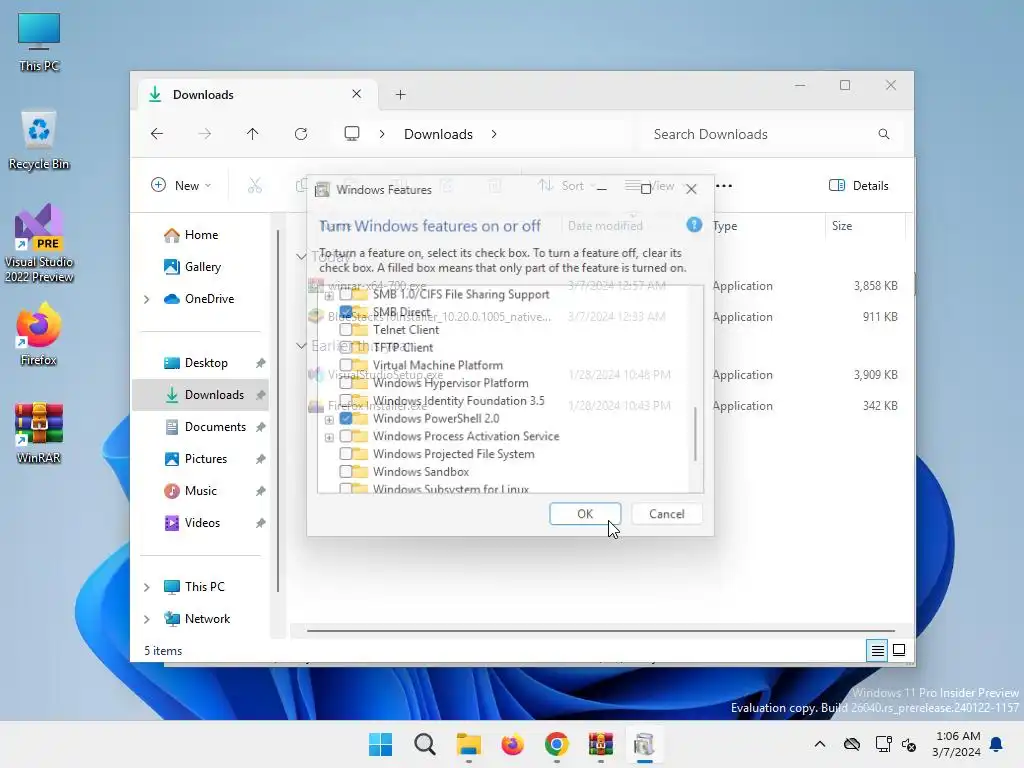
Task: Enable Telnet Client checkbox
Action: [346, 330]
